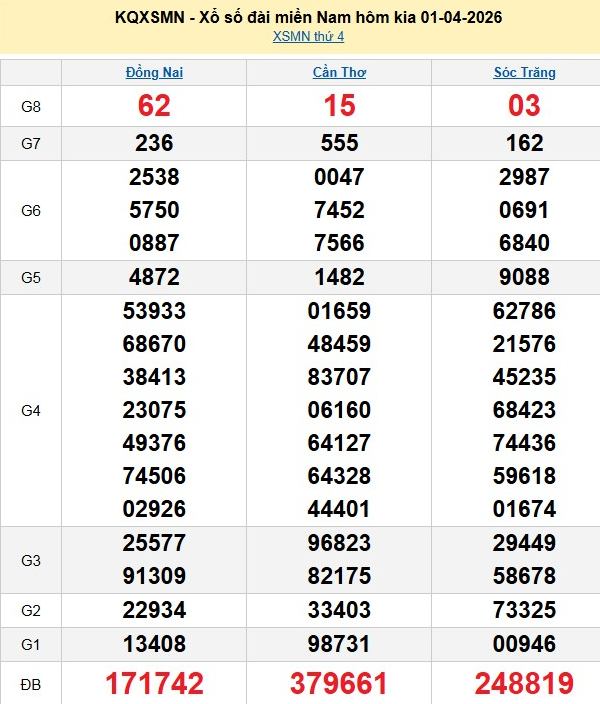This screenshot has height=704, width=600.
Task: Select Đồng Nai G5 number 4872
Action: 154,277
